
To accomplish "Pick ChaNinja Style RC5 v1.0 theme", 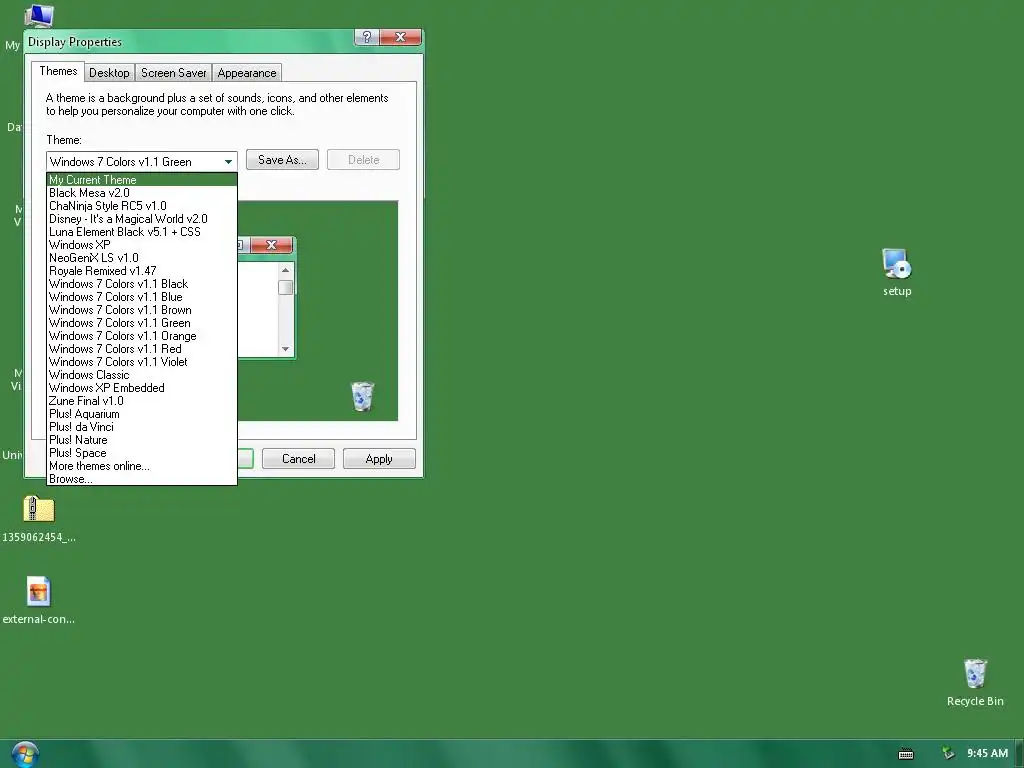I will (142, 206).
